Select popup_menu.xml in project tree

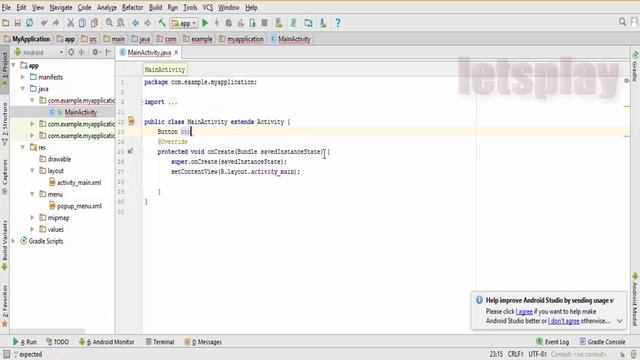click(x=79, y=206)
